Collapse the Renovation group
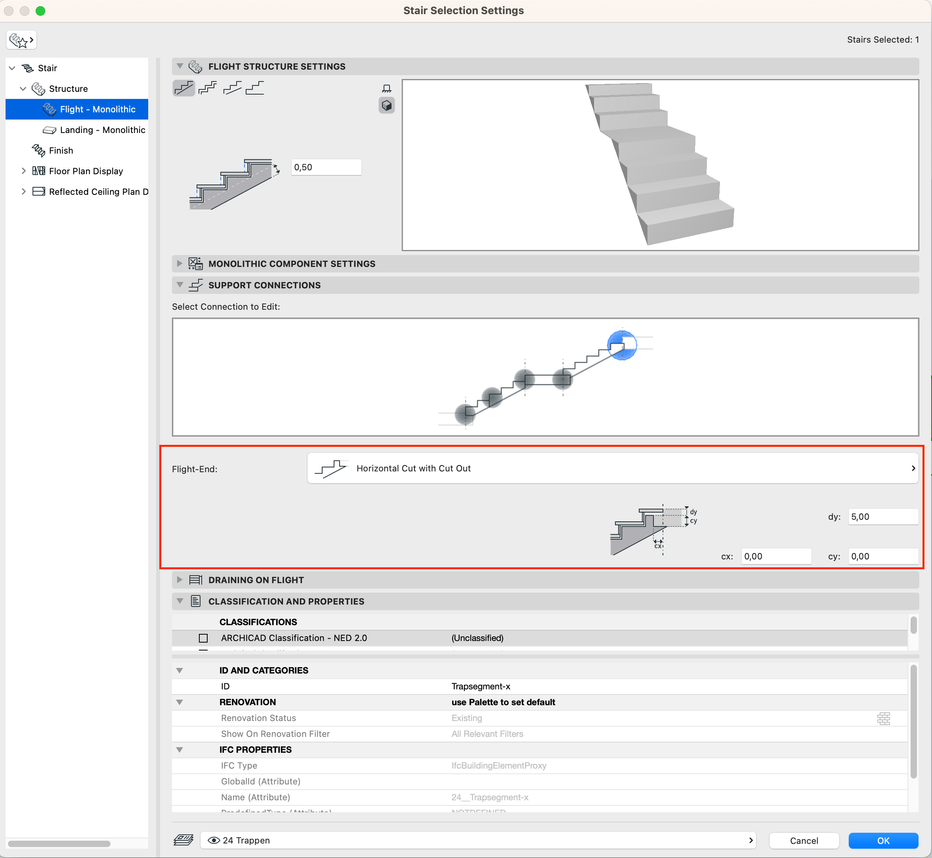The height and width of the screenshot is (858, 932). (180, 702)
